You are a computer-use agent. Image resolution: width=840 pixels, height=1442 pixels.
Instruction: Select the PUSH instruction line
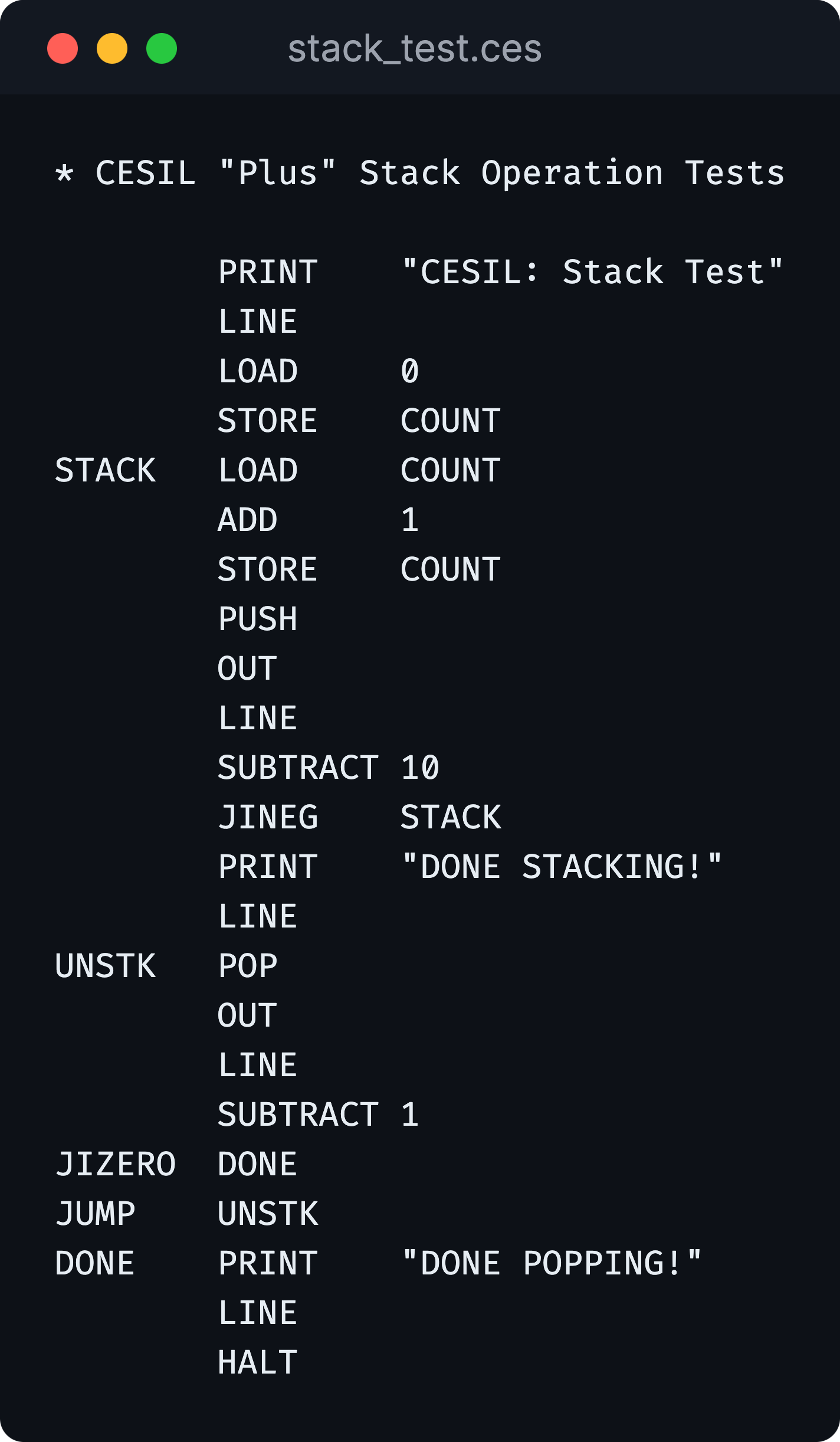tap(257, 619)
